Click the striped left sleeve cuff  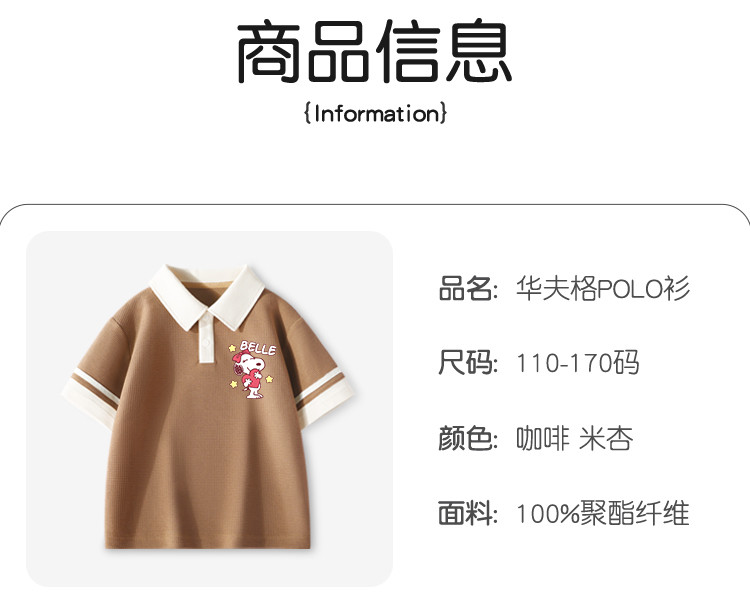coord(91,396)
